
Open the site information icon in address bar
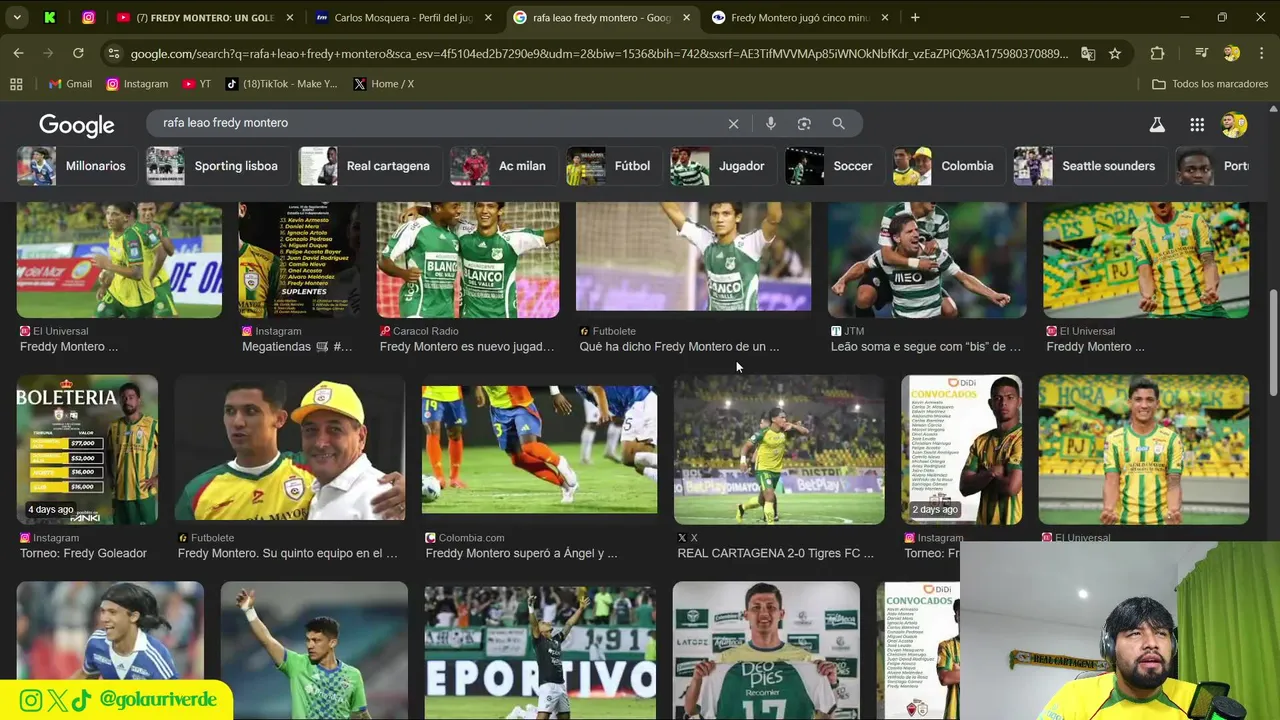[x=113, y=54]
